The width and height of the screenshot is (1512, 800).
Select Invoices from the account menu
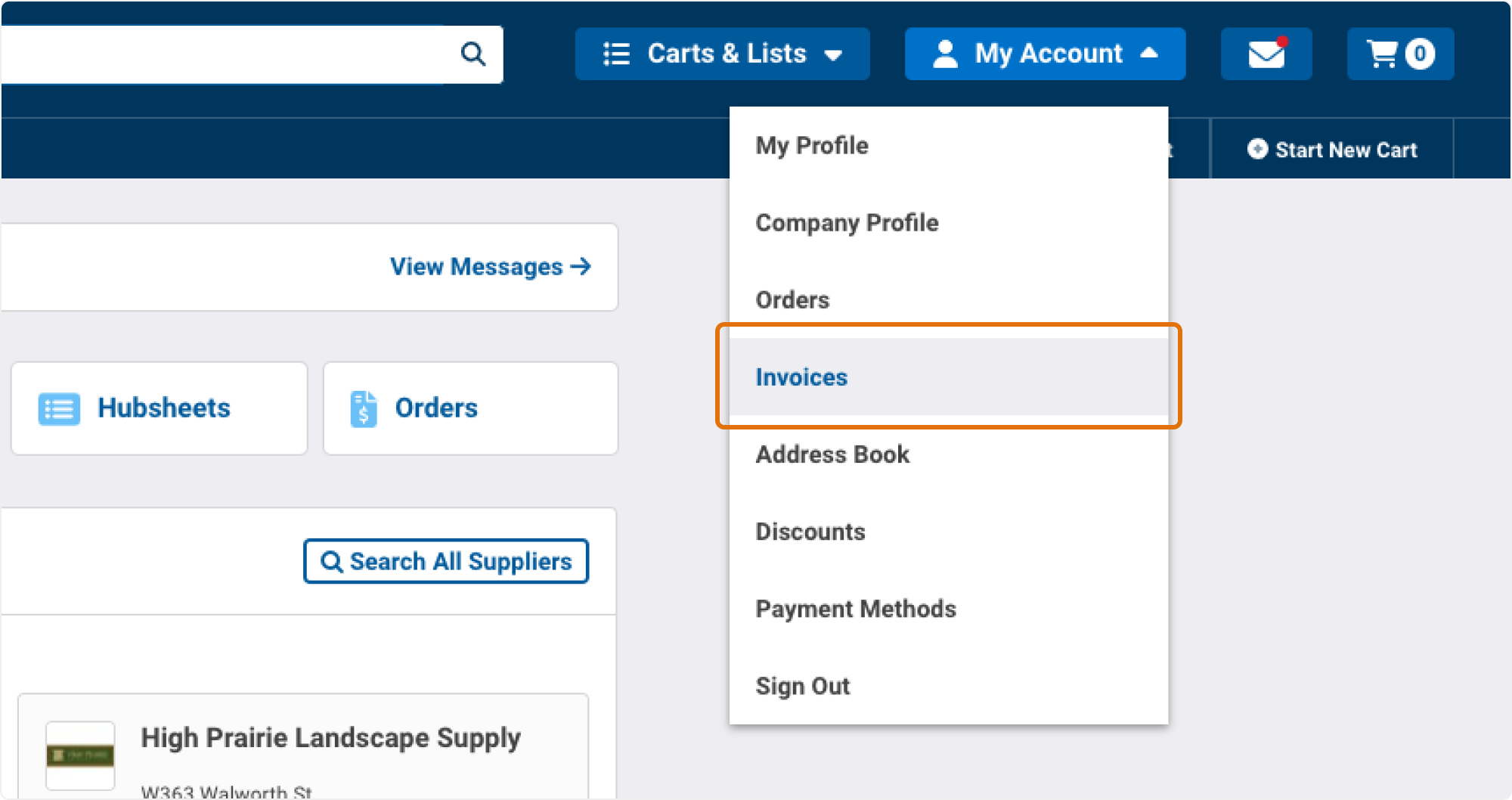801,377
